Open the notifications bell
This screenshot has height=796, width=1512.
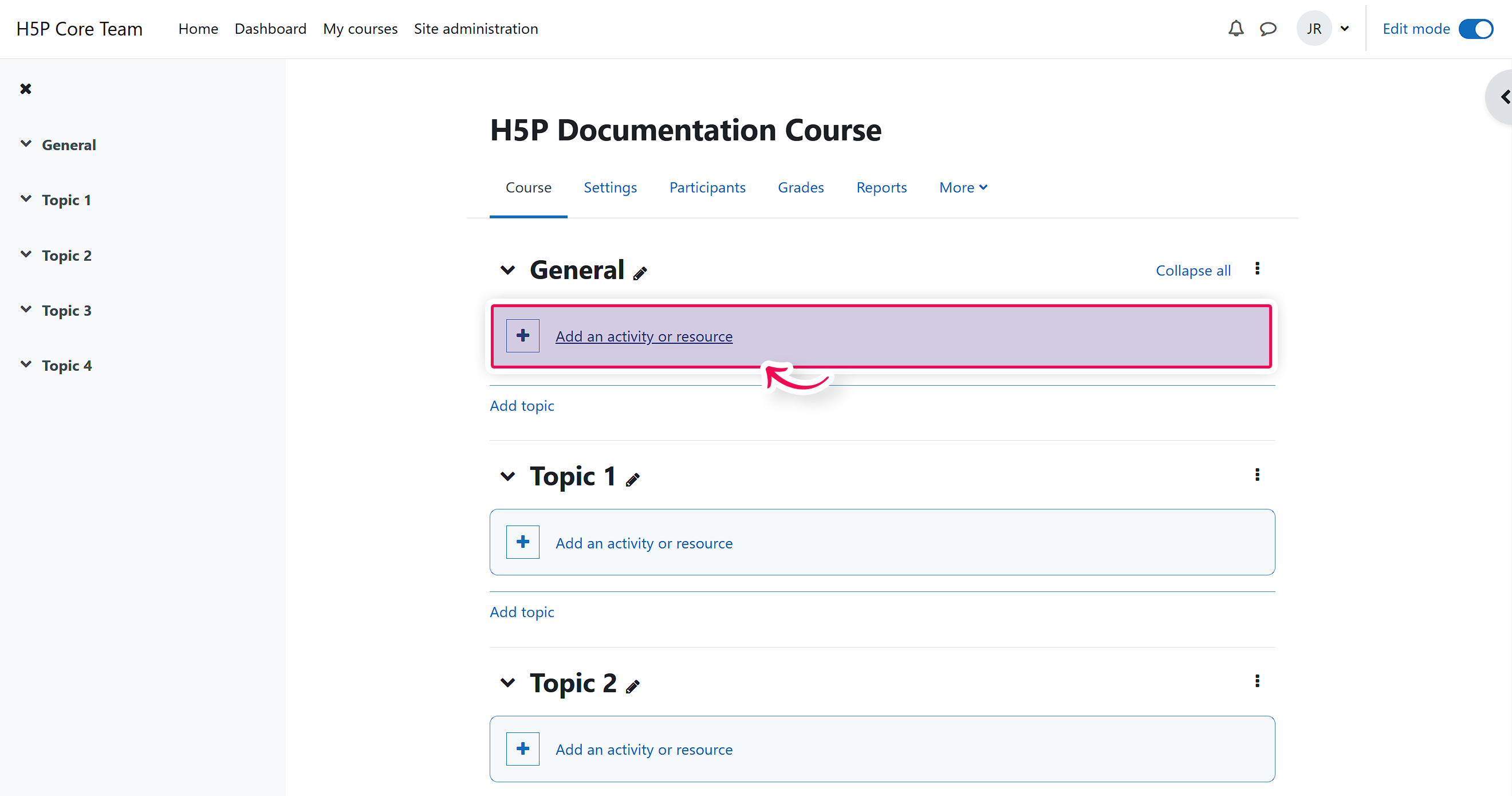click(1235, 28)
